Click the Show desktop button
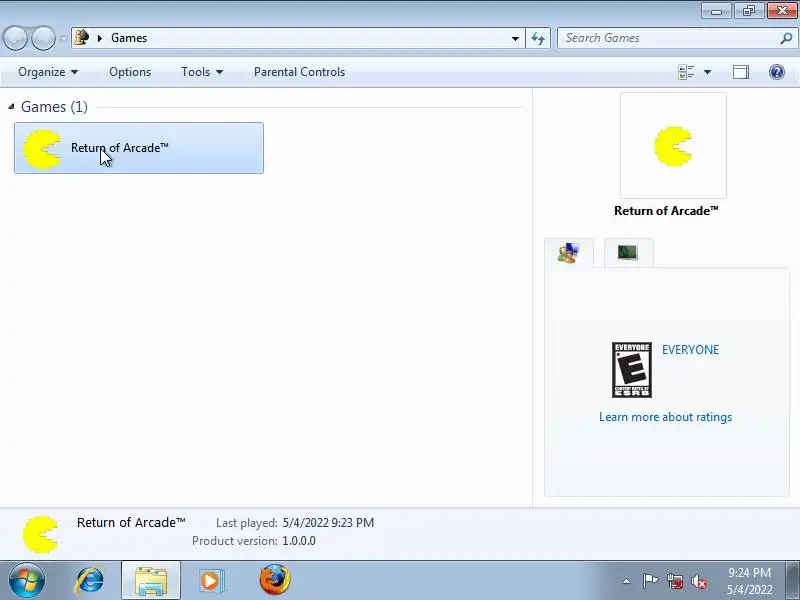This screenshot has width=800, height=600. point(793,581)
